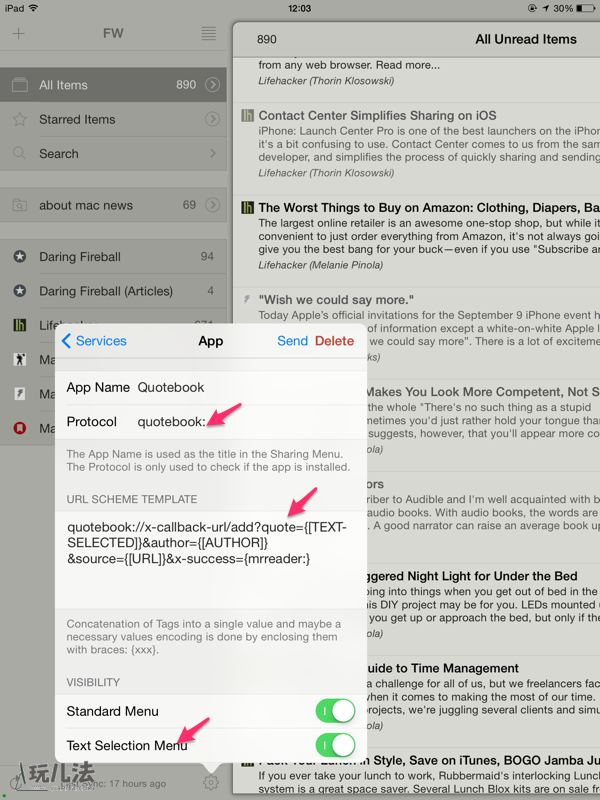Expand Starred Items with its circled arrow
Screen dimensions: 600x800
coord(212,119)
